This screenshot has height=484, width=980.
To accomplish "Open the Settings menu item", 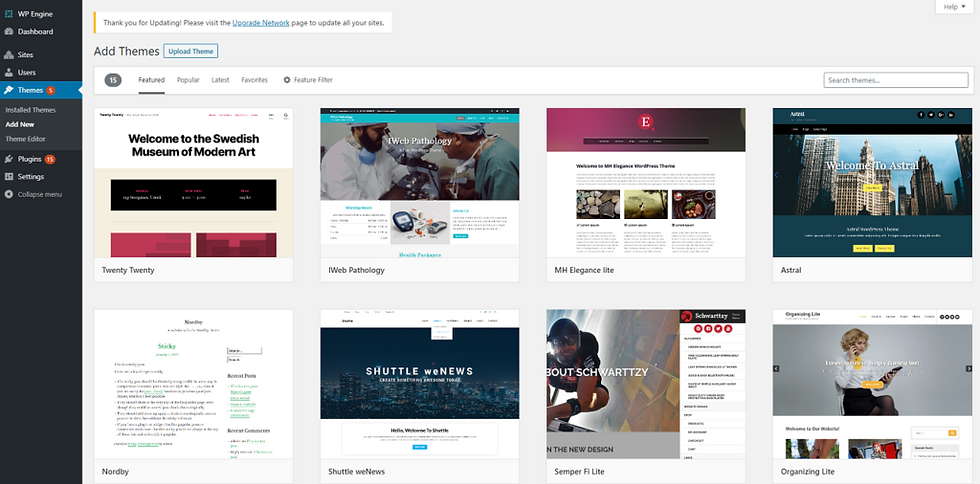I will point(41,176).
